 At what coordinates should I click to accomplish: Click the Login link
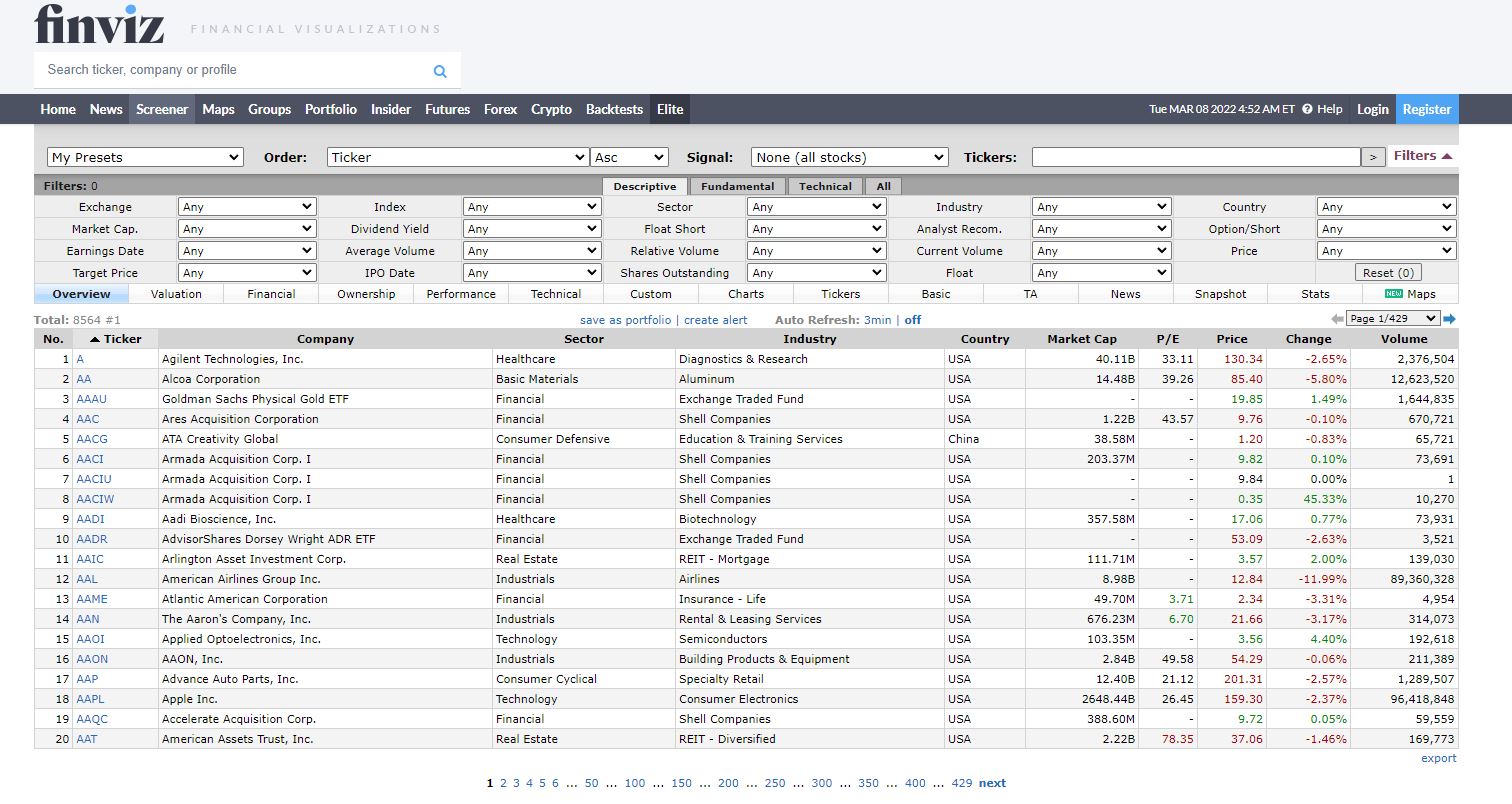click(x=1372, y=109)
